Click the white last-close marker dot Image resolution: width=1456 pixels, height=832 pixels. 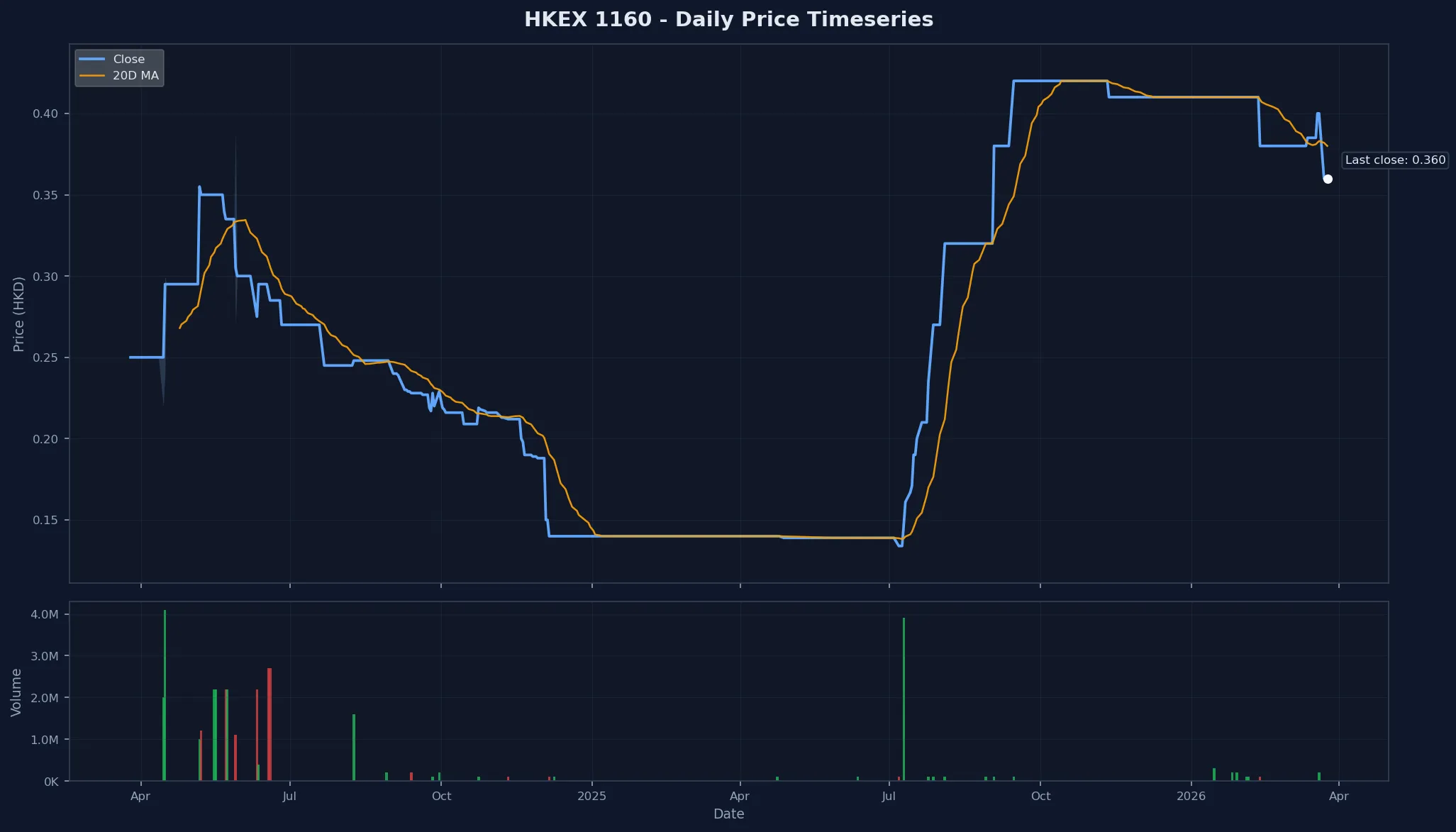[1328, 179]
